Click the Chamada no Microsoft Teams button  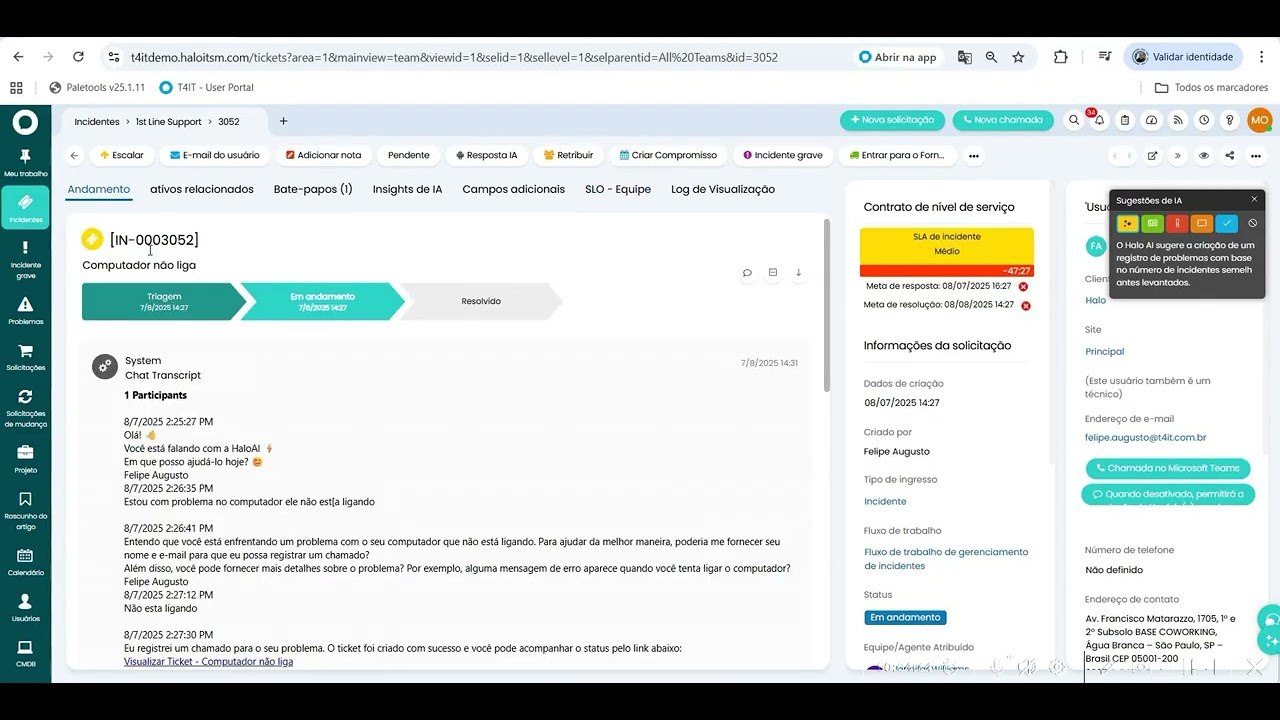coord(1168,468)
